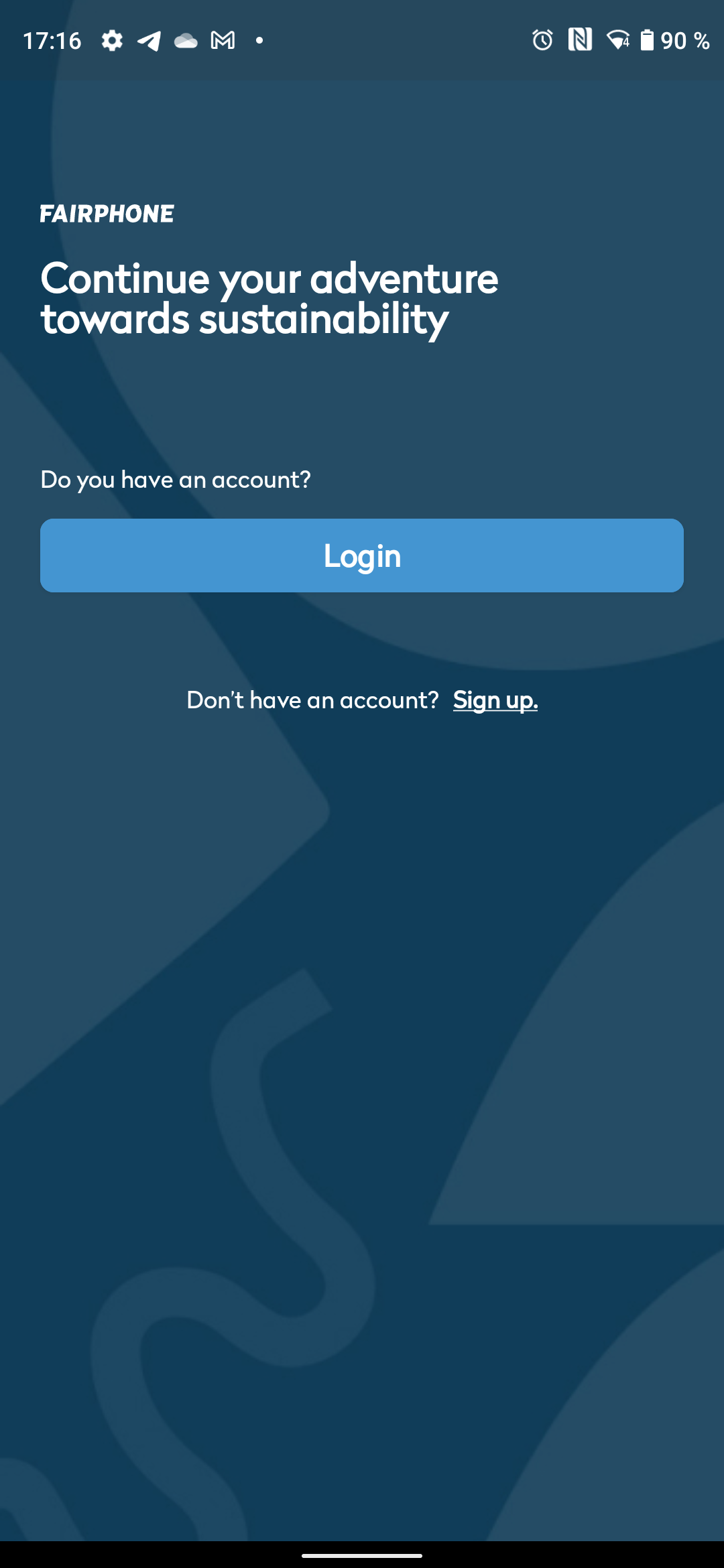Tap the Fairphone logo
724x1568 pixels.
click(107, 214)
